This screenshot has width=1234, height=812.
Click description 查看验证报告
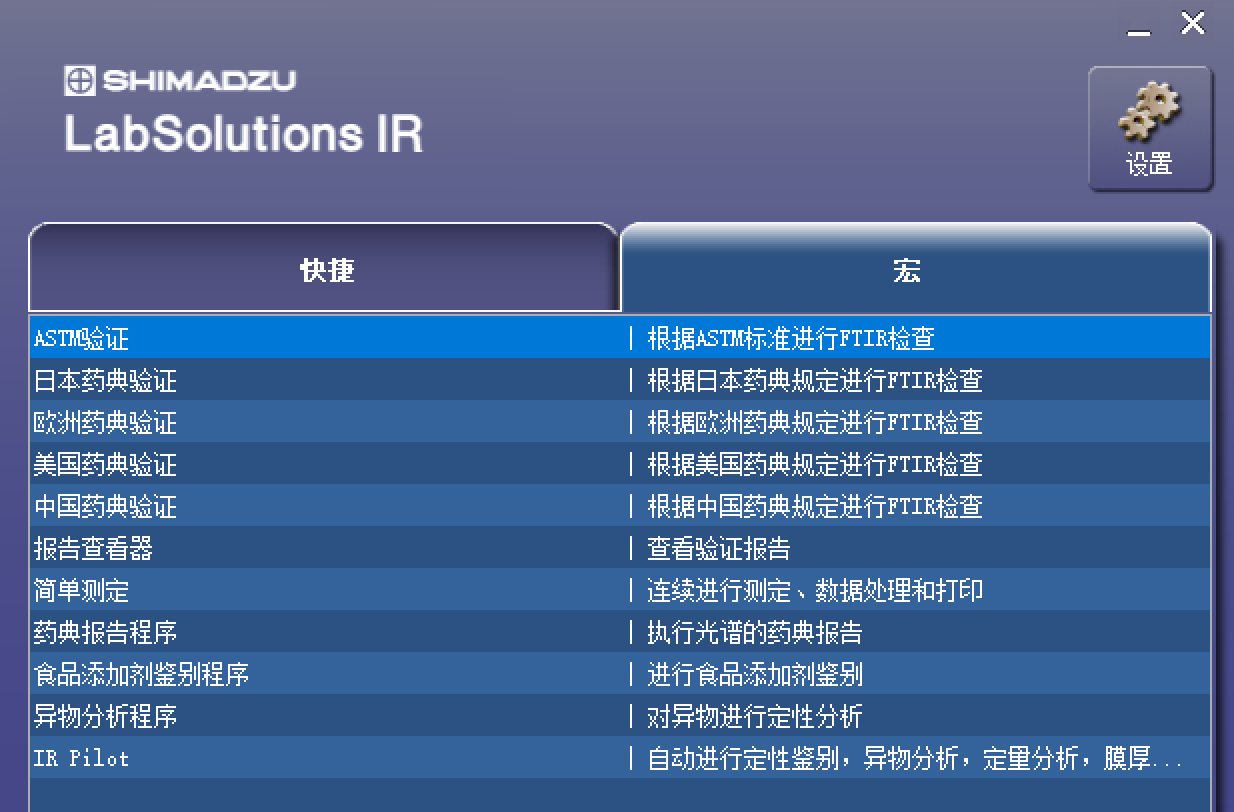[x=719, y=549]
